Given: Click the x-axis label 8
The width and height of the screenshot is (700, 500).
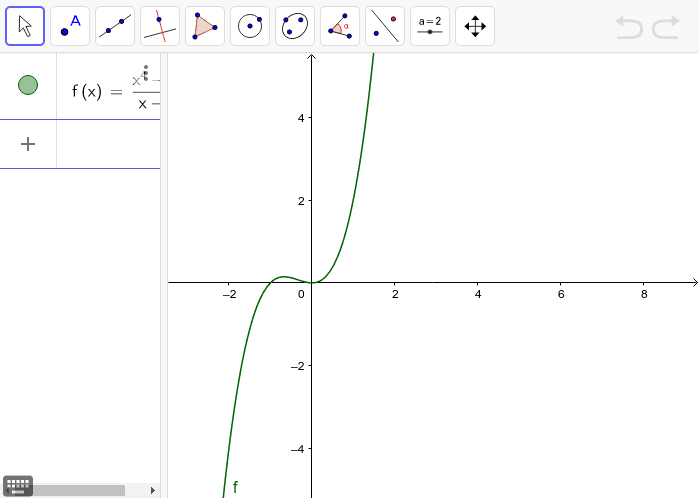Looking at the screenshot, I should pos(644,294).
